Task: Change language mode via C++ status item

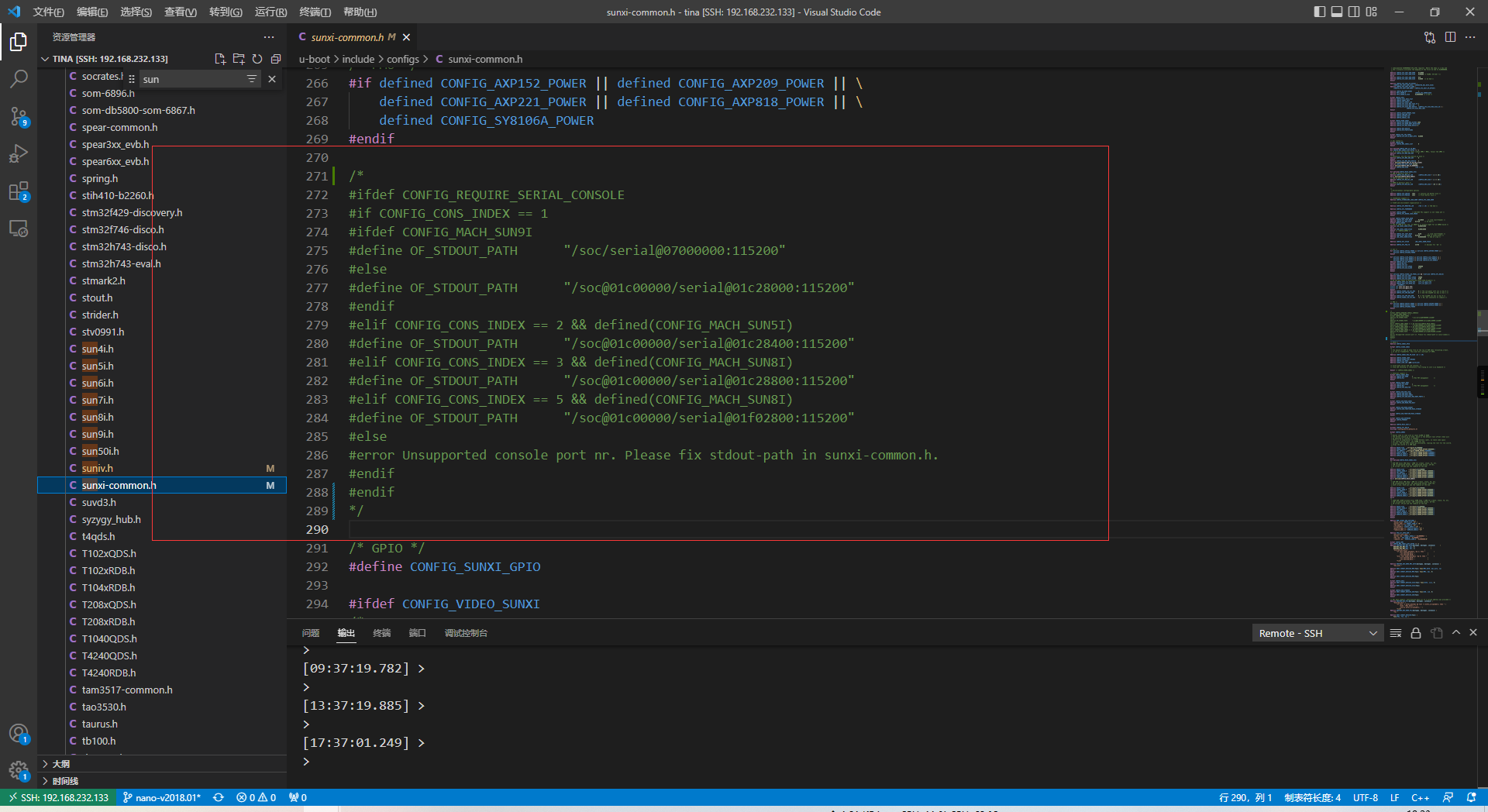Action: (1421, 797)
